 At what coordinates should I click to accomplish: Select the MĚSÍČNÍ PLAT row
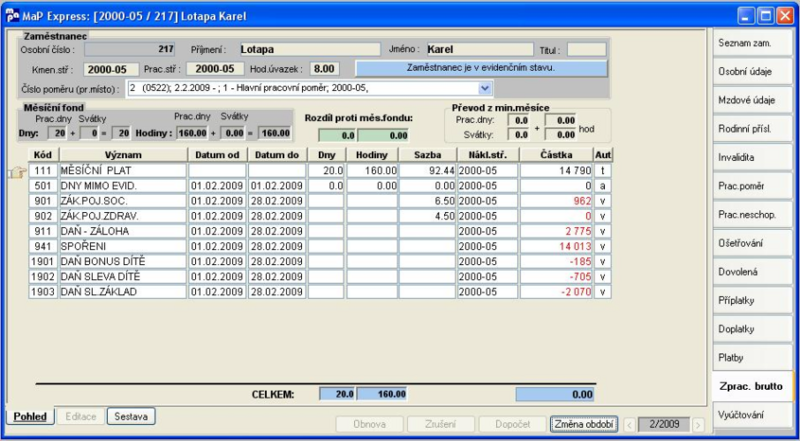coord(320,170)
